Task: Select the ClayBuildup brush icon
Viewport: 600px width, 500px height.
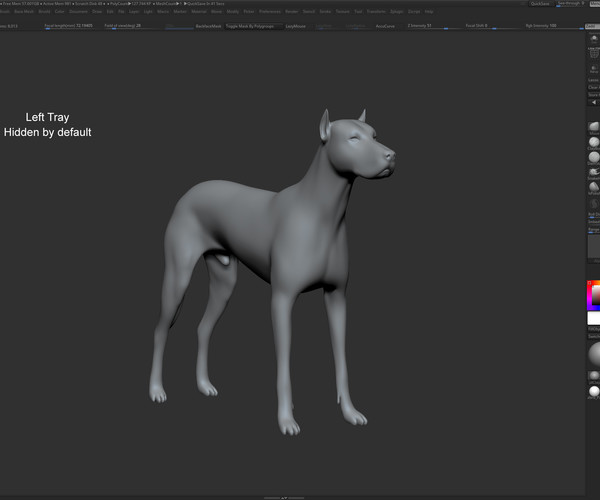Action: [594, 143]
